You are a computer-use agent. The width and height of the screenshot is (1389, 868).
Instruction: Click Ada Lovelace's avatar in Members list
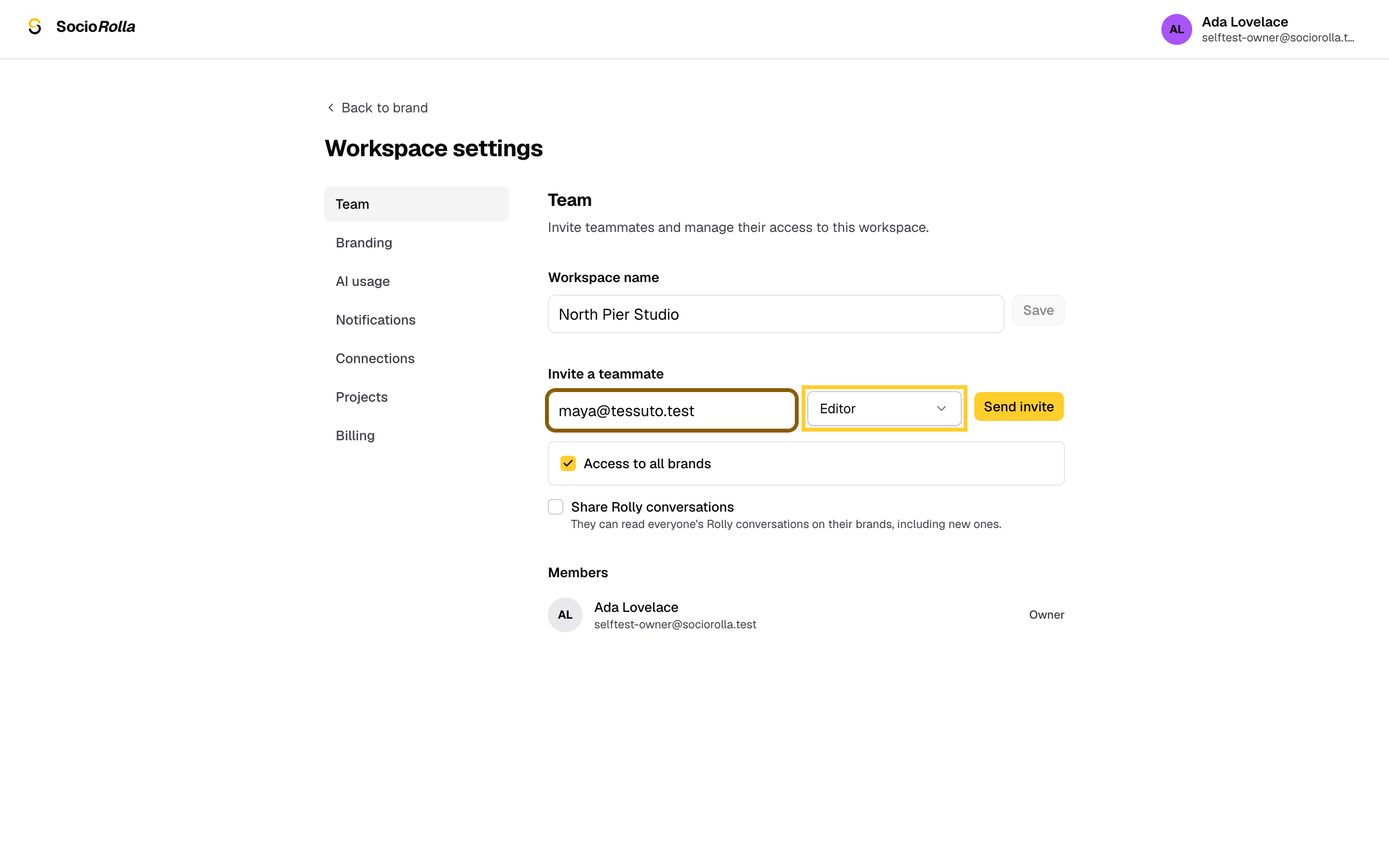coord(565,614)
